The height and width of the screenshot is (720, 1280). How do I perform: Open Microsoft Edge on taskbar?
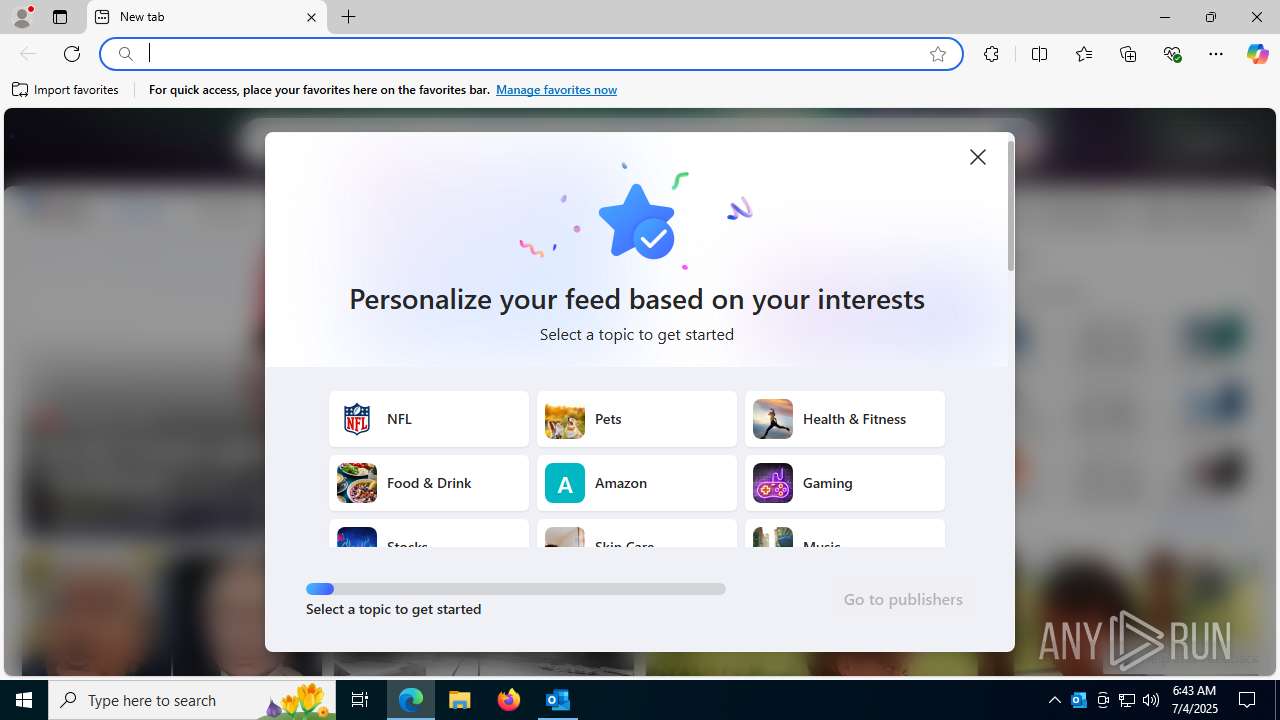point(411,700)
